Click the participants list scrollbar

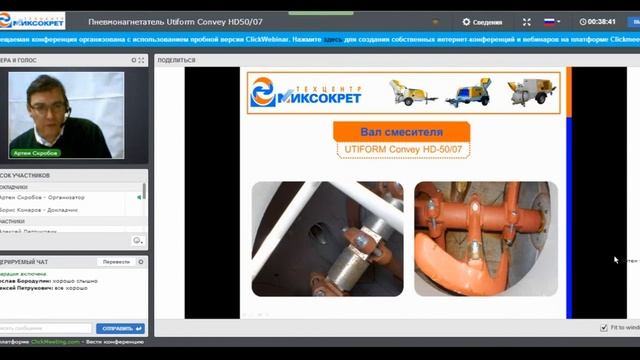point(144,191)
